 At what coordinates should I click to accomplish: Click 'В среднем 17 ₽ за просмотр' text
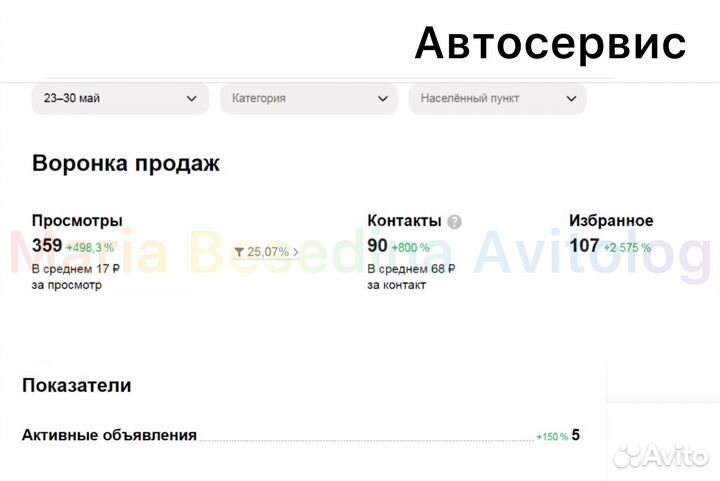click(76, 277)
